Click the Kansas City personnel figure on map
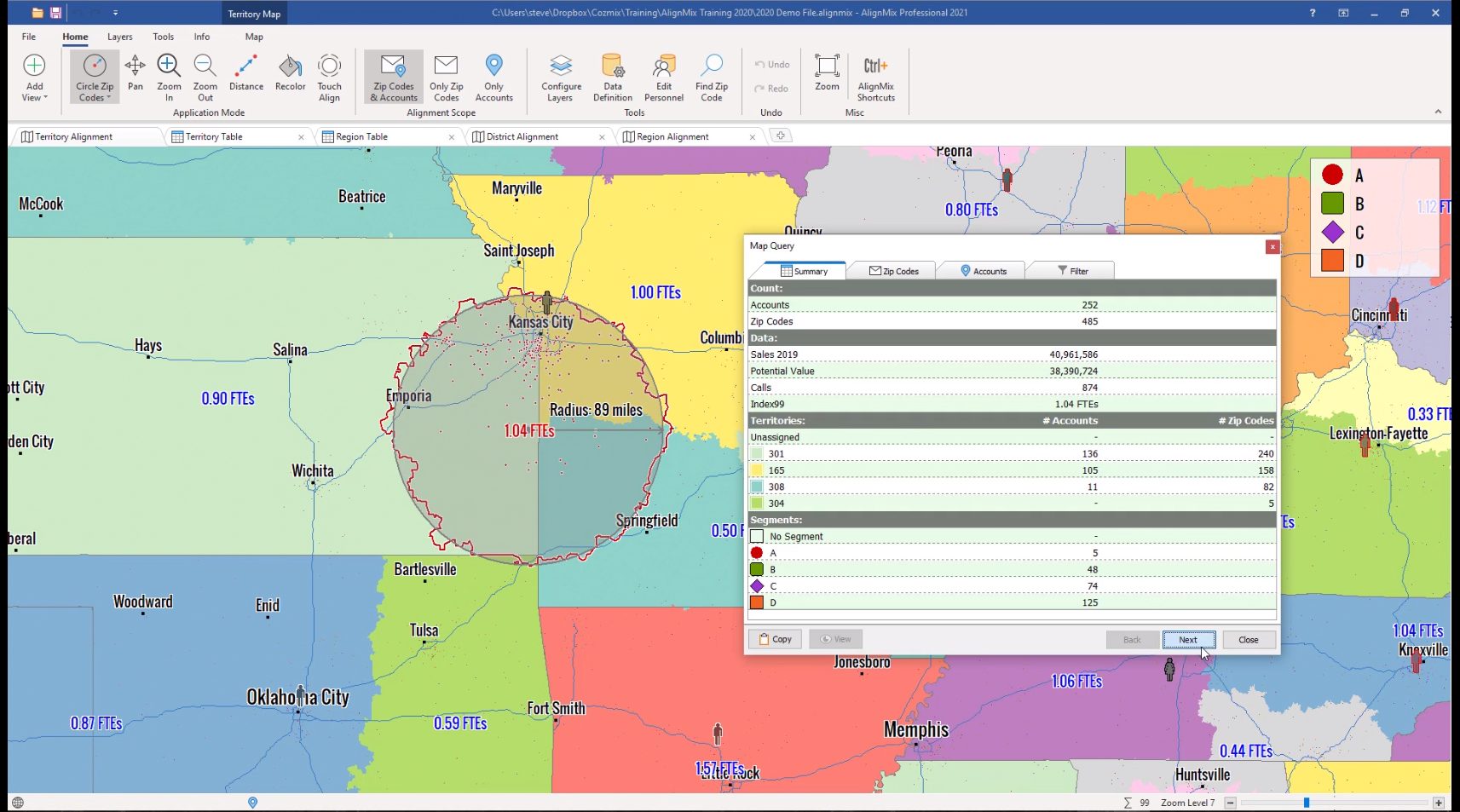Viewport: 1460px width, 812px height. pos(547,302)
